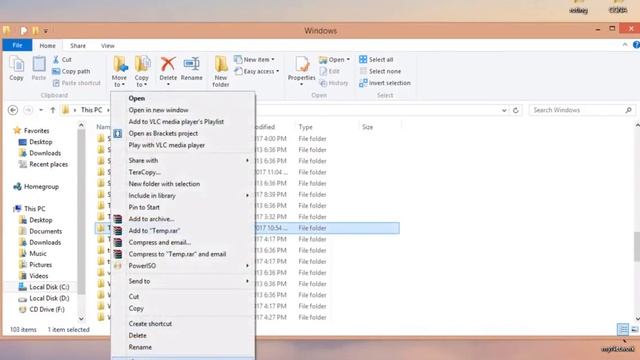
Task: Refresh the folder view
Action: [516, 110]
